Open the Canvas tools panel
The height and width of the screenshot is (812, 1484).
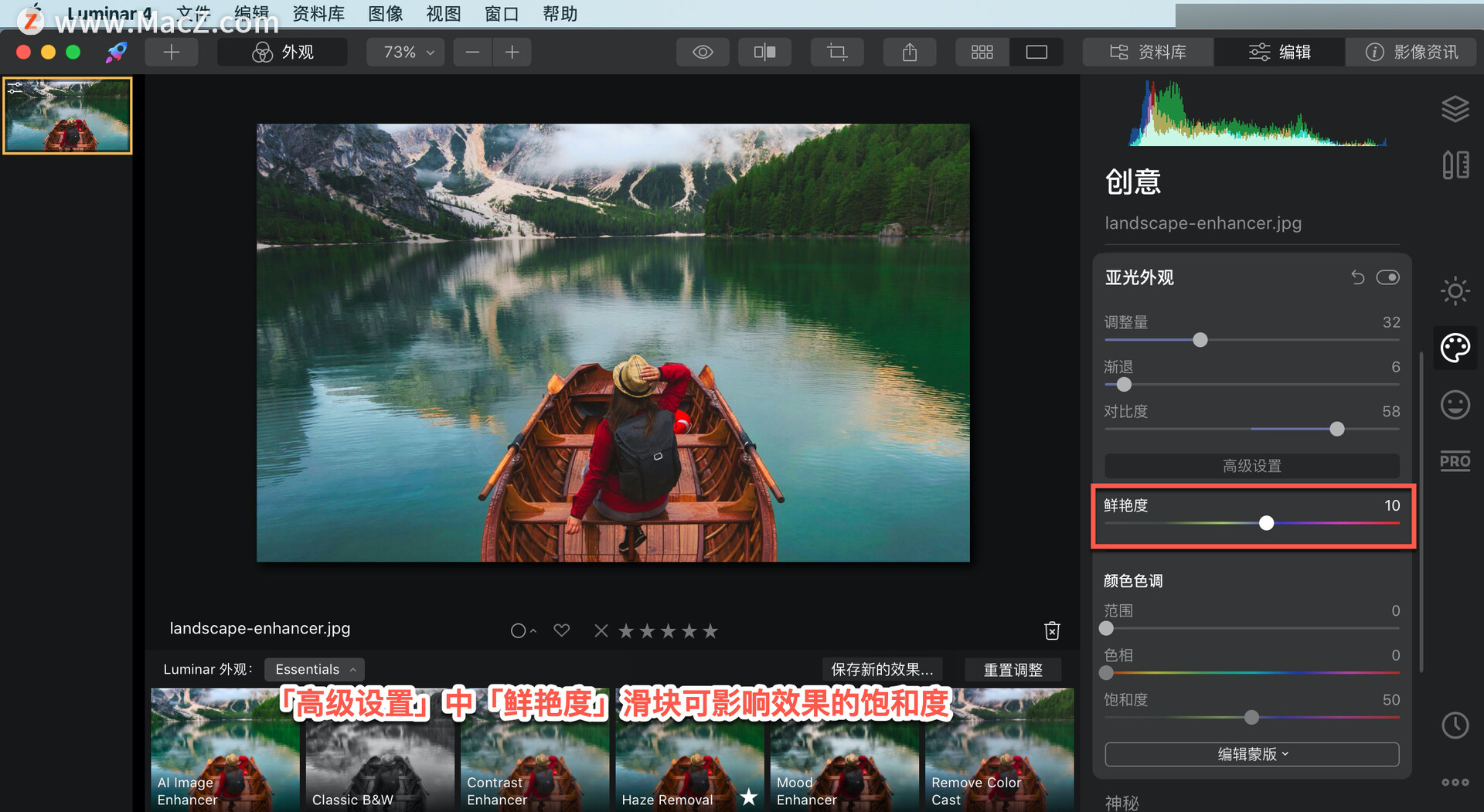1457,165
